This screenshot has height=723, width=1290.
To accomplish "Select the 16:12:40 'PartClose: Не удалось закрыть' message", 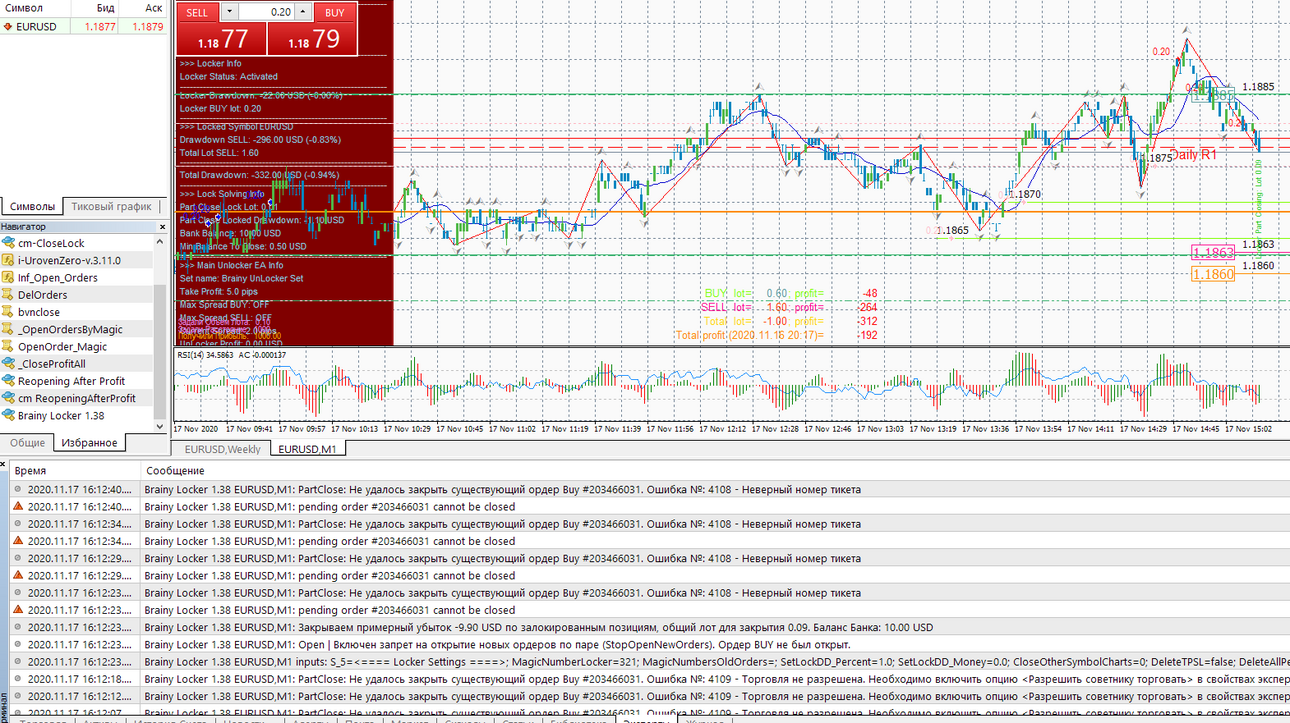I will click(502, 490).
